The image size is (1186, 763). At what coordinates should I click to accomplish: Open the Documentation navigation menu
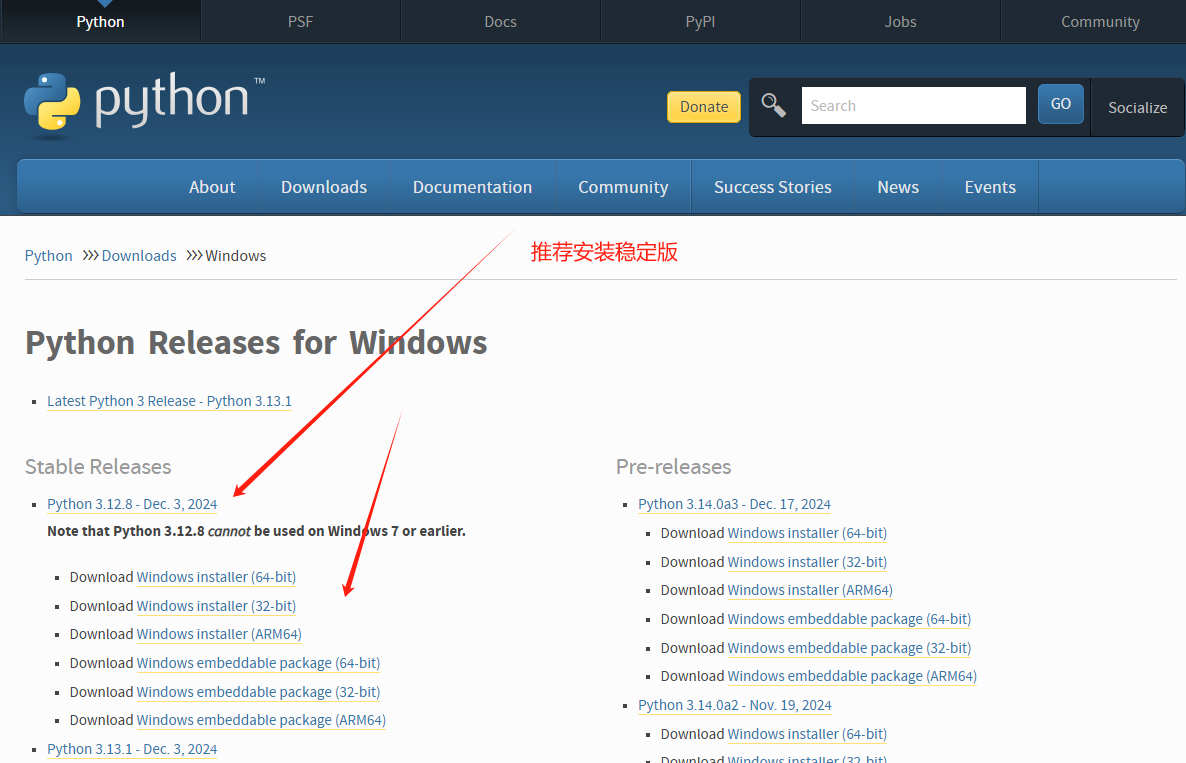pos(472,187)
